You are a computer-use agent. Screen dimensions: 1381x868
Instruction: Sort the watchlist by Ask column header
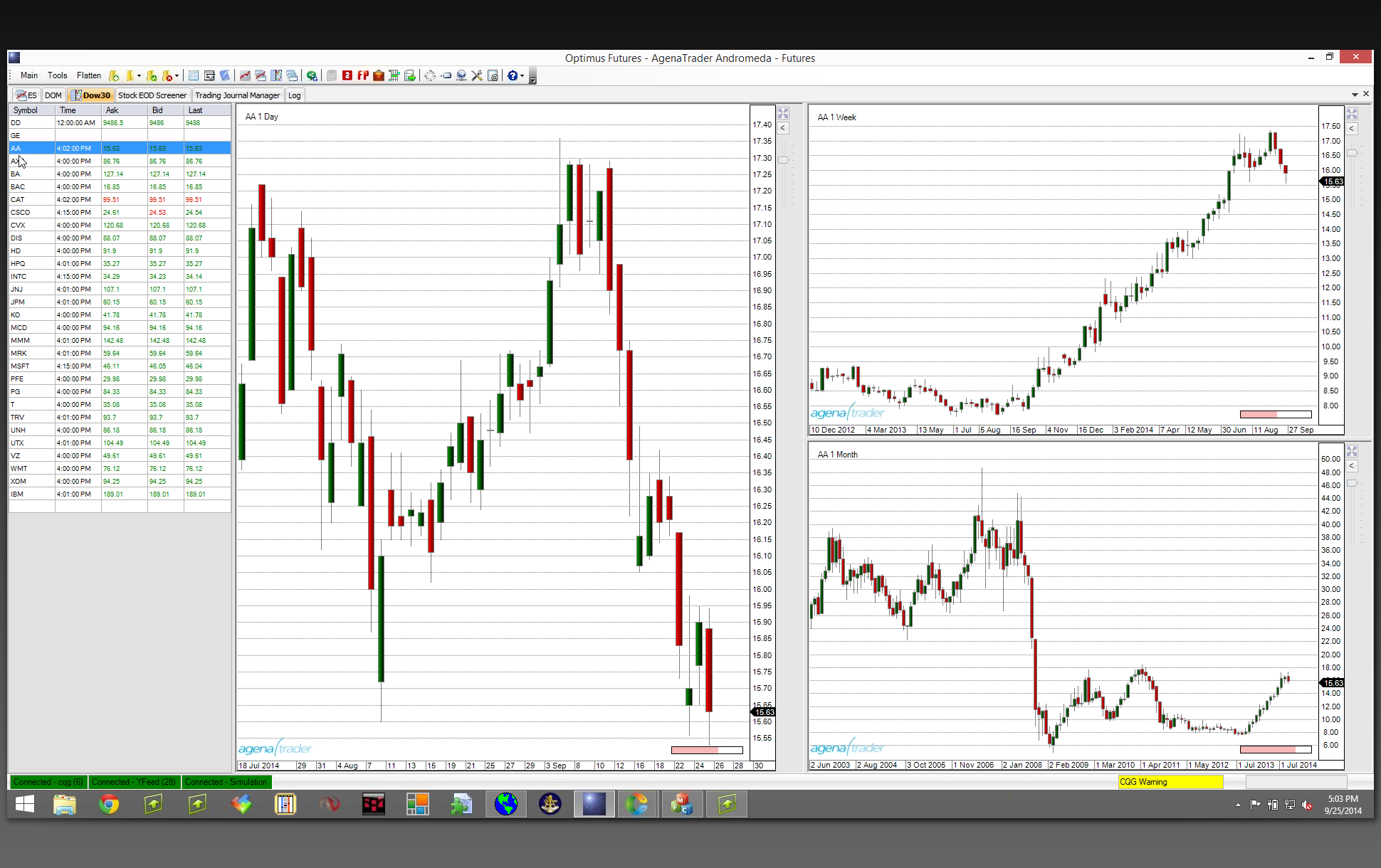(x=125, y=110)
